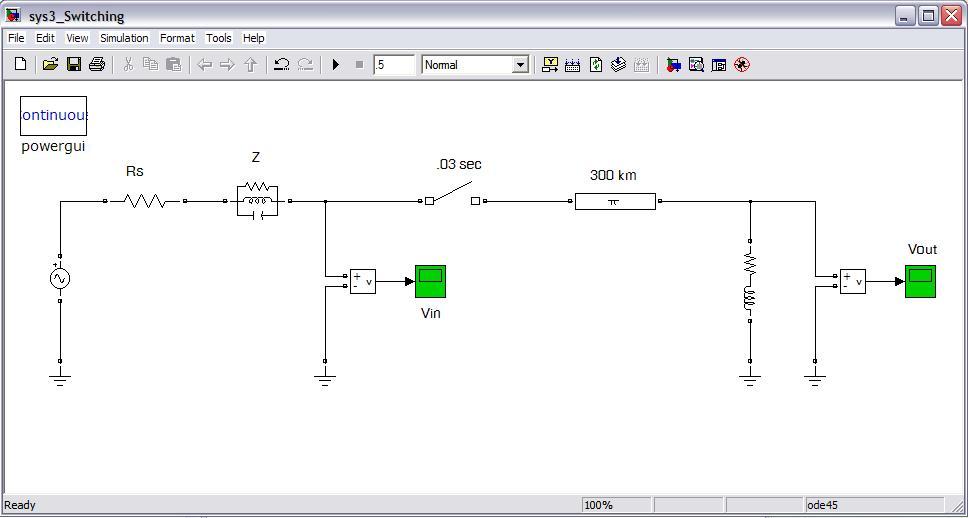Open a model file with folder icon
The image size is (968, 518).
(x=50, y=65)
